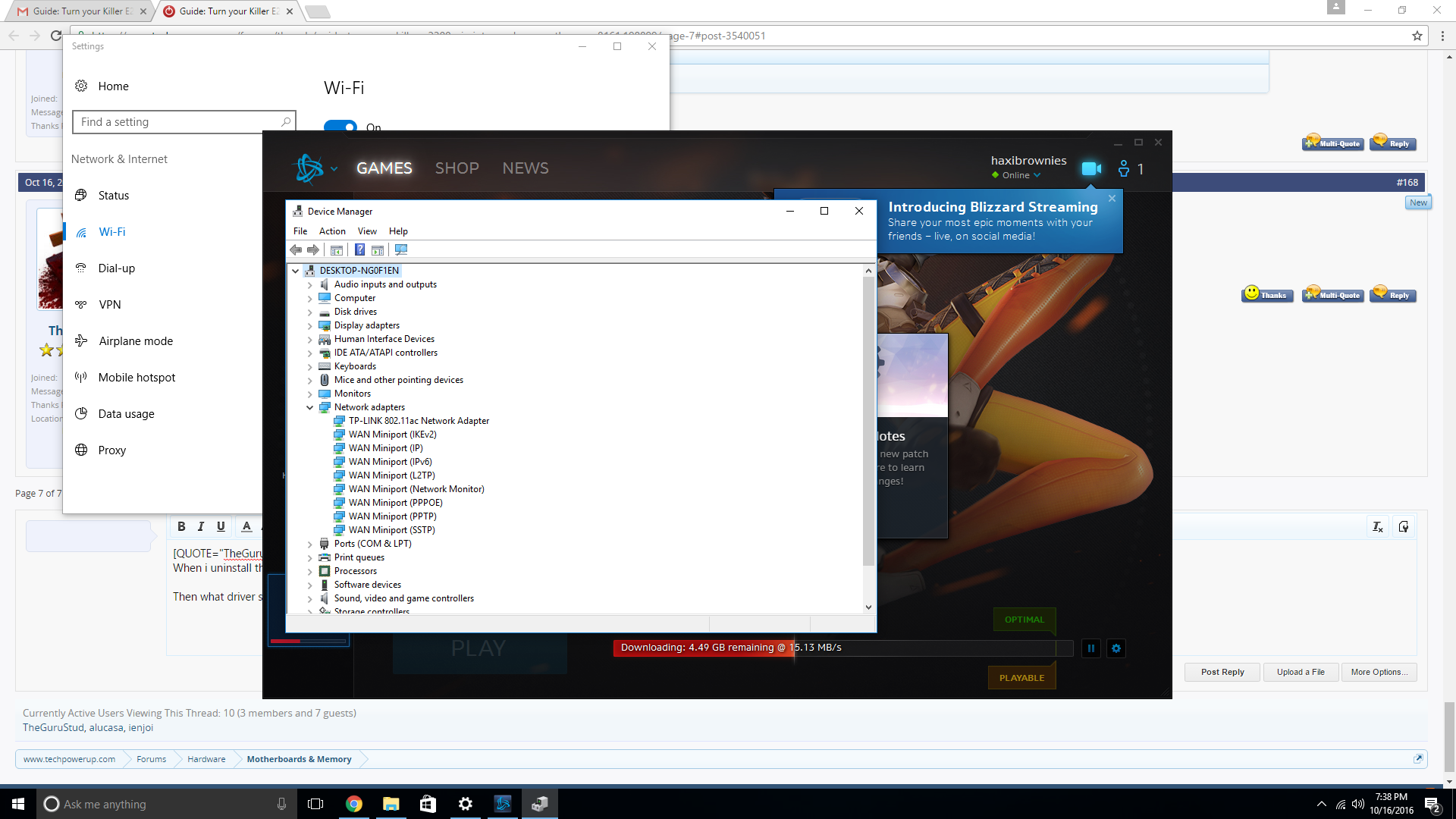Dismiss the Blizzard Streaming notification
This screenshot has width=1456, height=819.
click(1112, 198)
